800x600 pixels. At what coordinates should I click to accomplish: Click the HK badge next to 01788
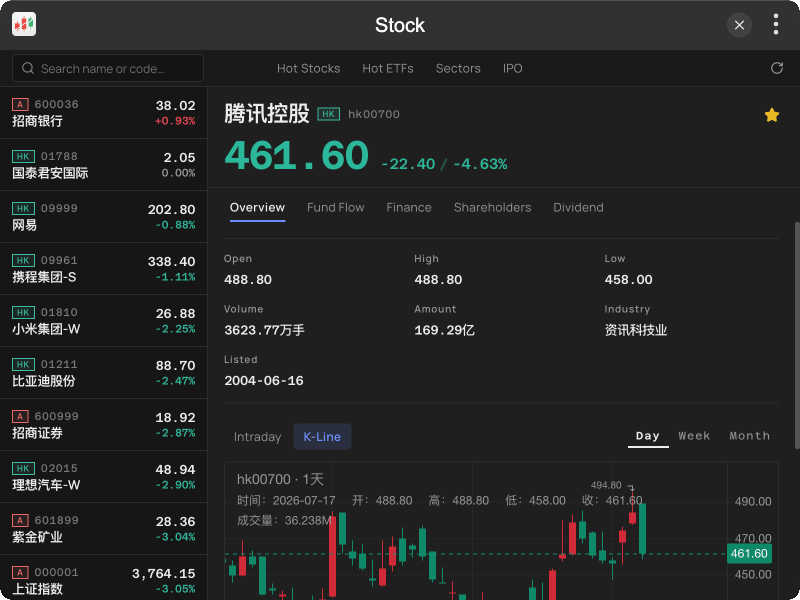click(x=23, y=157)
